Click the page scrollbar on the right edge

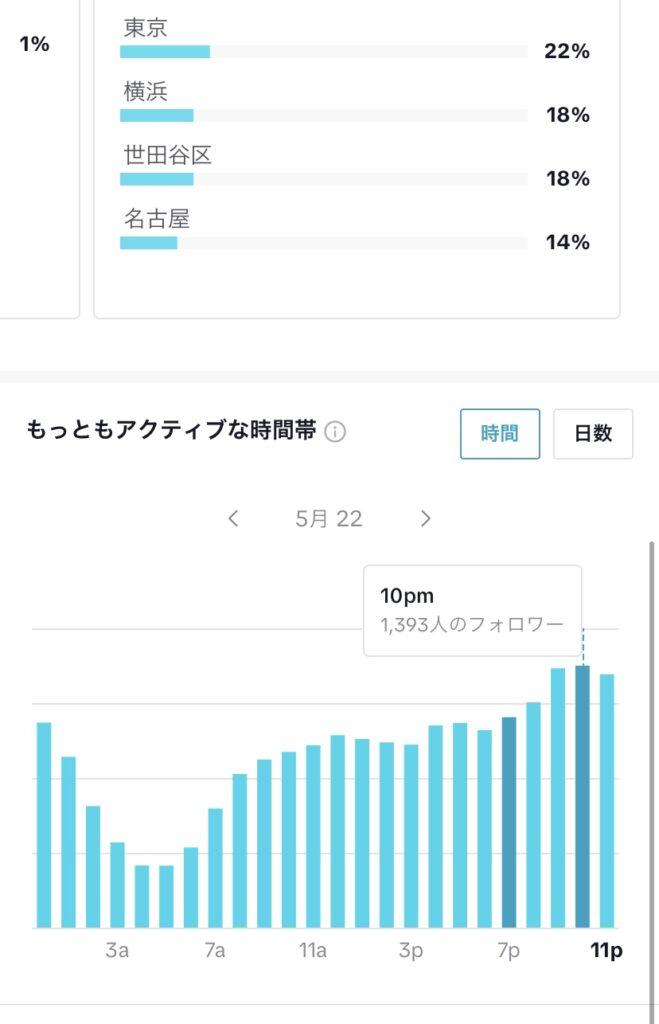653,750
